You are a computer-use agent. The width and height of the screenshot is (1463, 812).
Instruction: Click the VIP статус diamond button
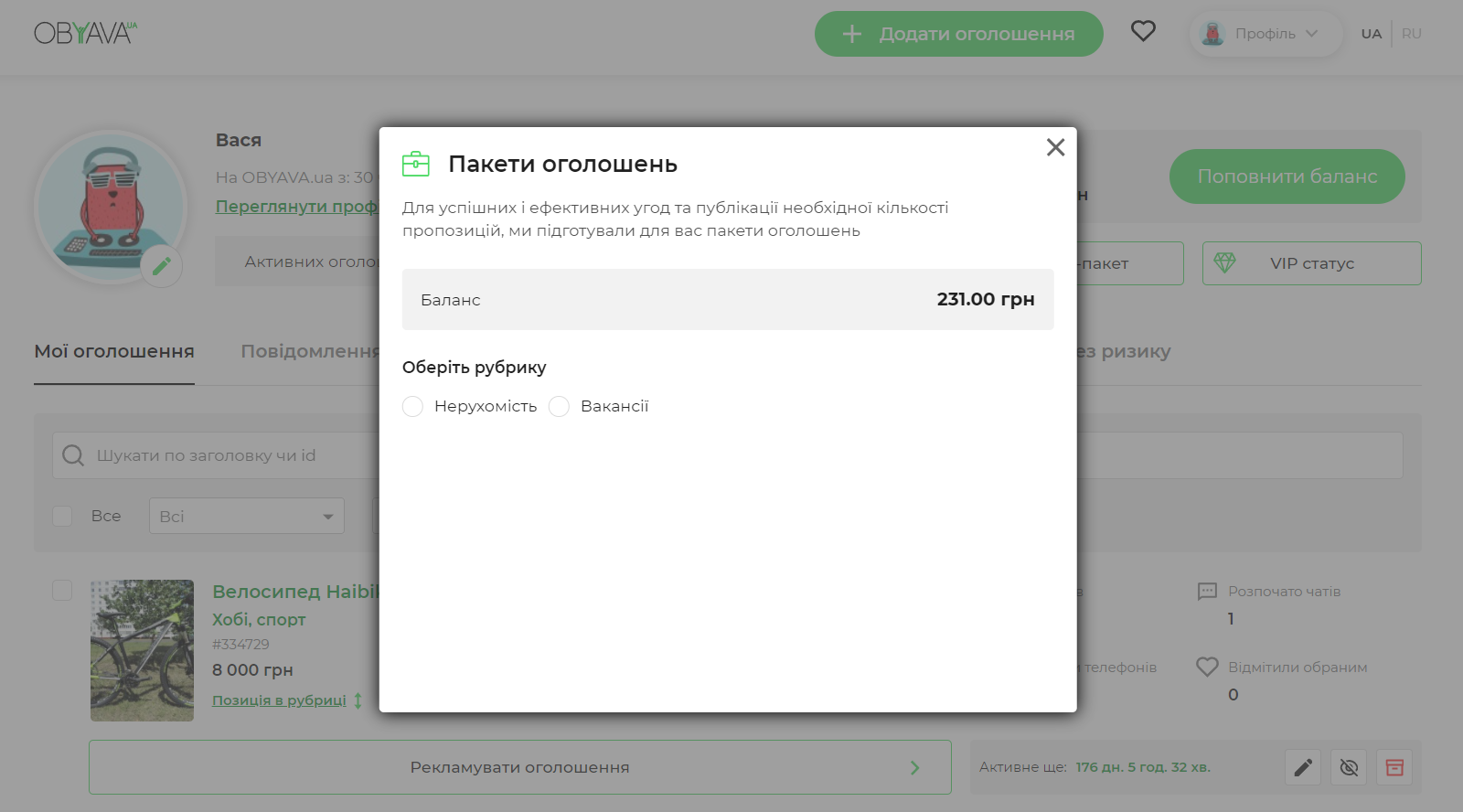coord(1311,263)
